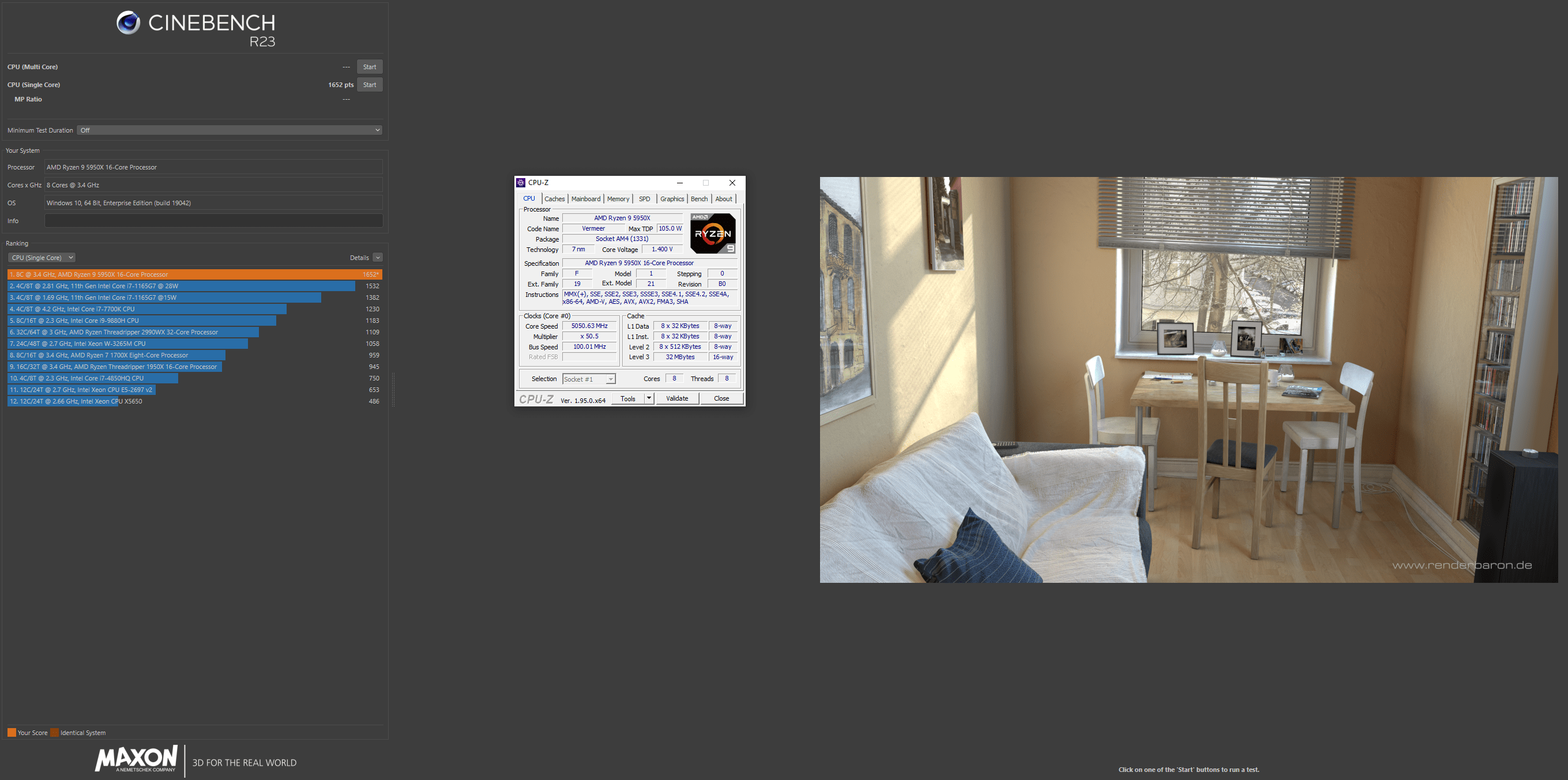Click the Ryzen 9 logo in CPU-Z

click(x=713, y=233)
